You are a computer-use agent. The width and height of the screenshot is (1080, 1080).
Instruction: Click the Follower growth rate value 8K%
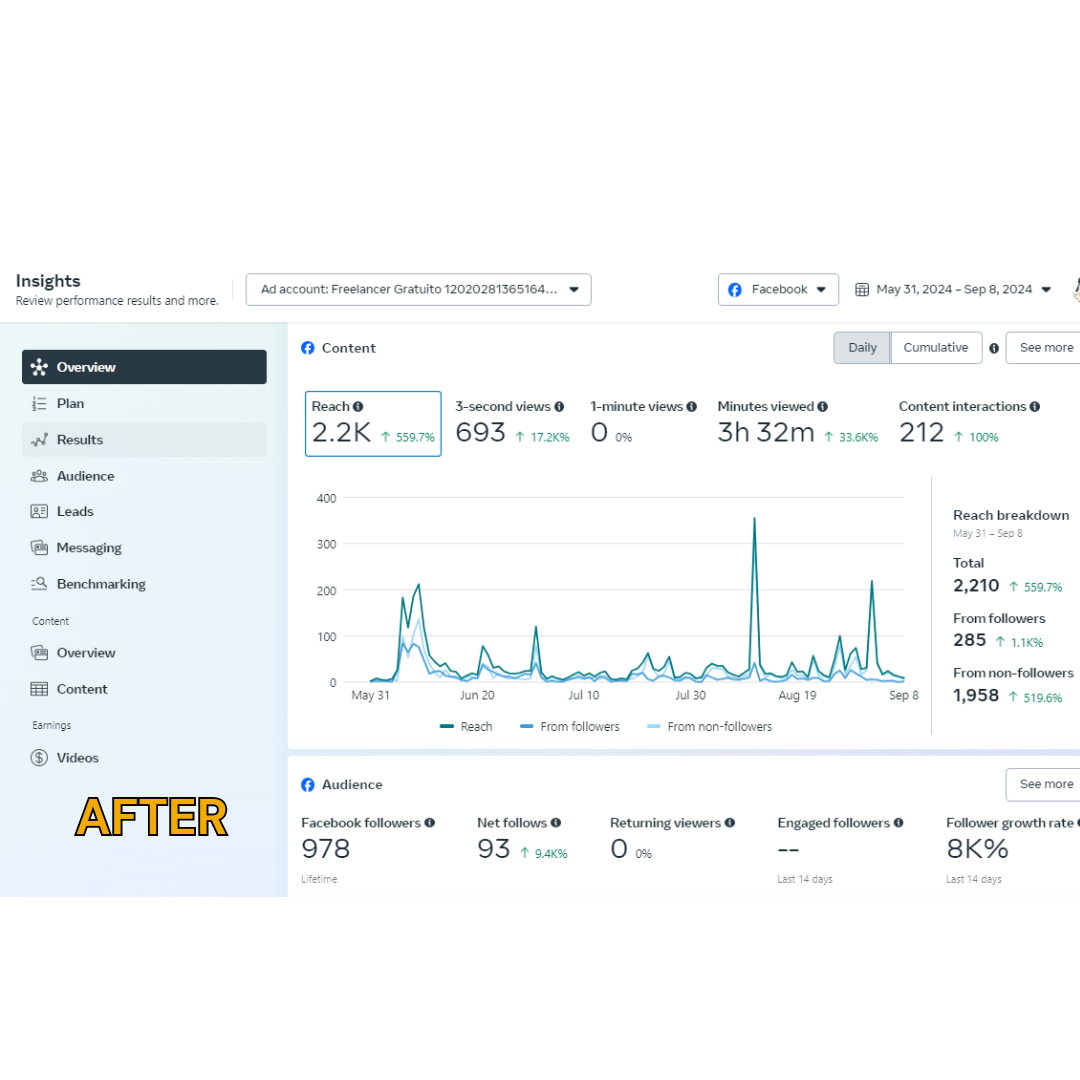[x=977, y=849]
